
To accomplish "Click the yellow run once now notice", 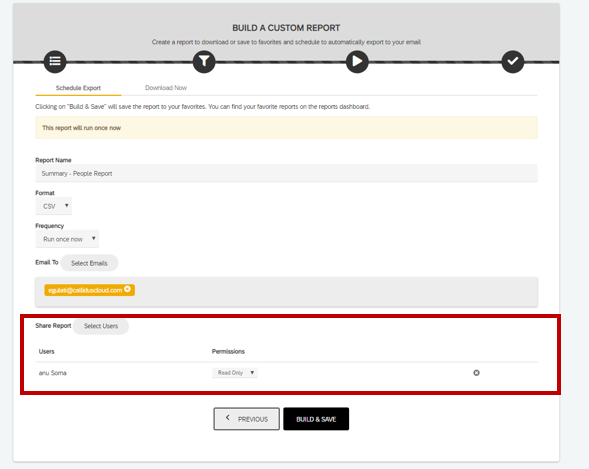I will 286,128.
